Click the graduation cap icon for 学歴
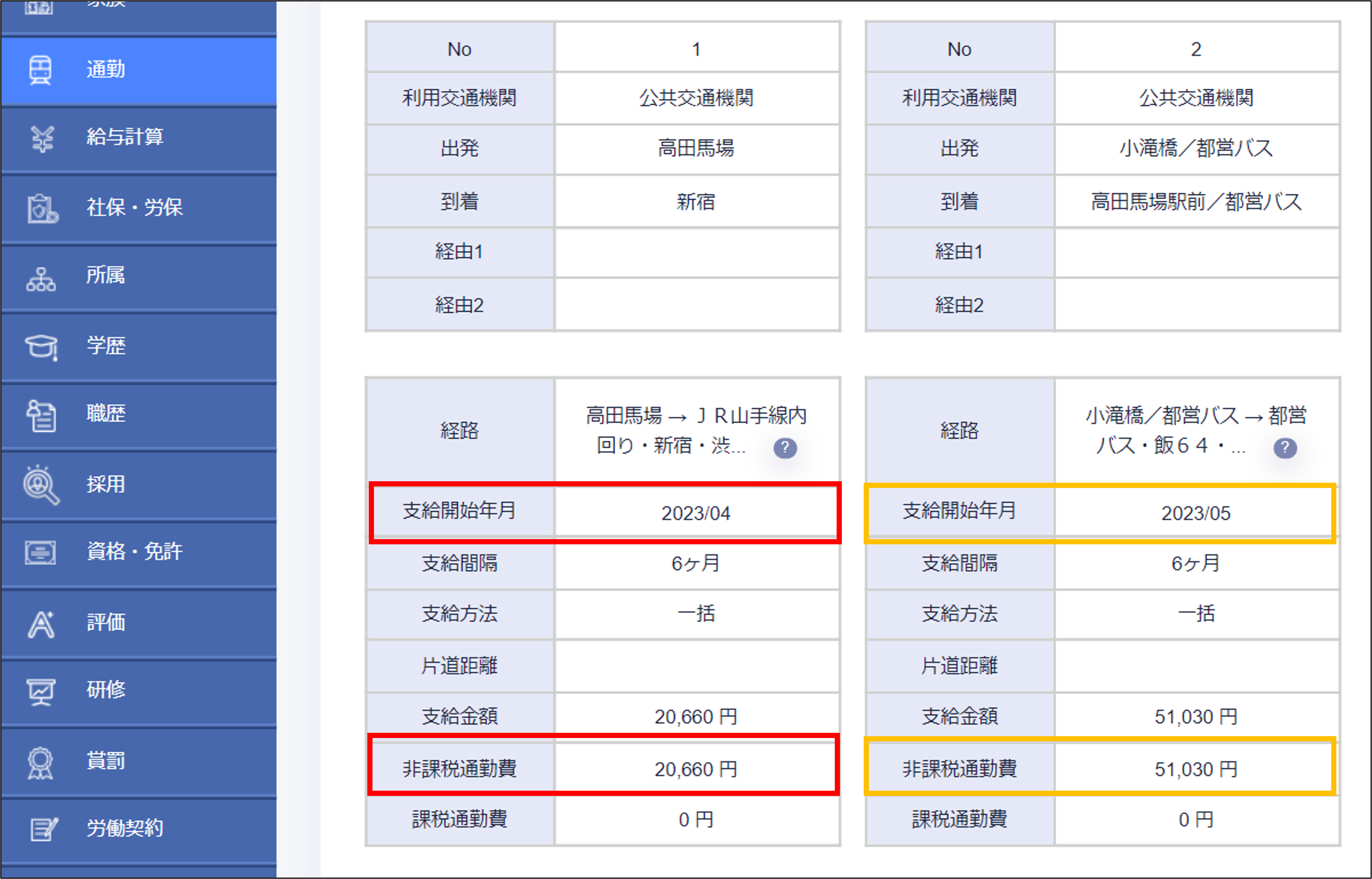Viewport: 1372px width, 879px height. (x=41, y=347)
